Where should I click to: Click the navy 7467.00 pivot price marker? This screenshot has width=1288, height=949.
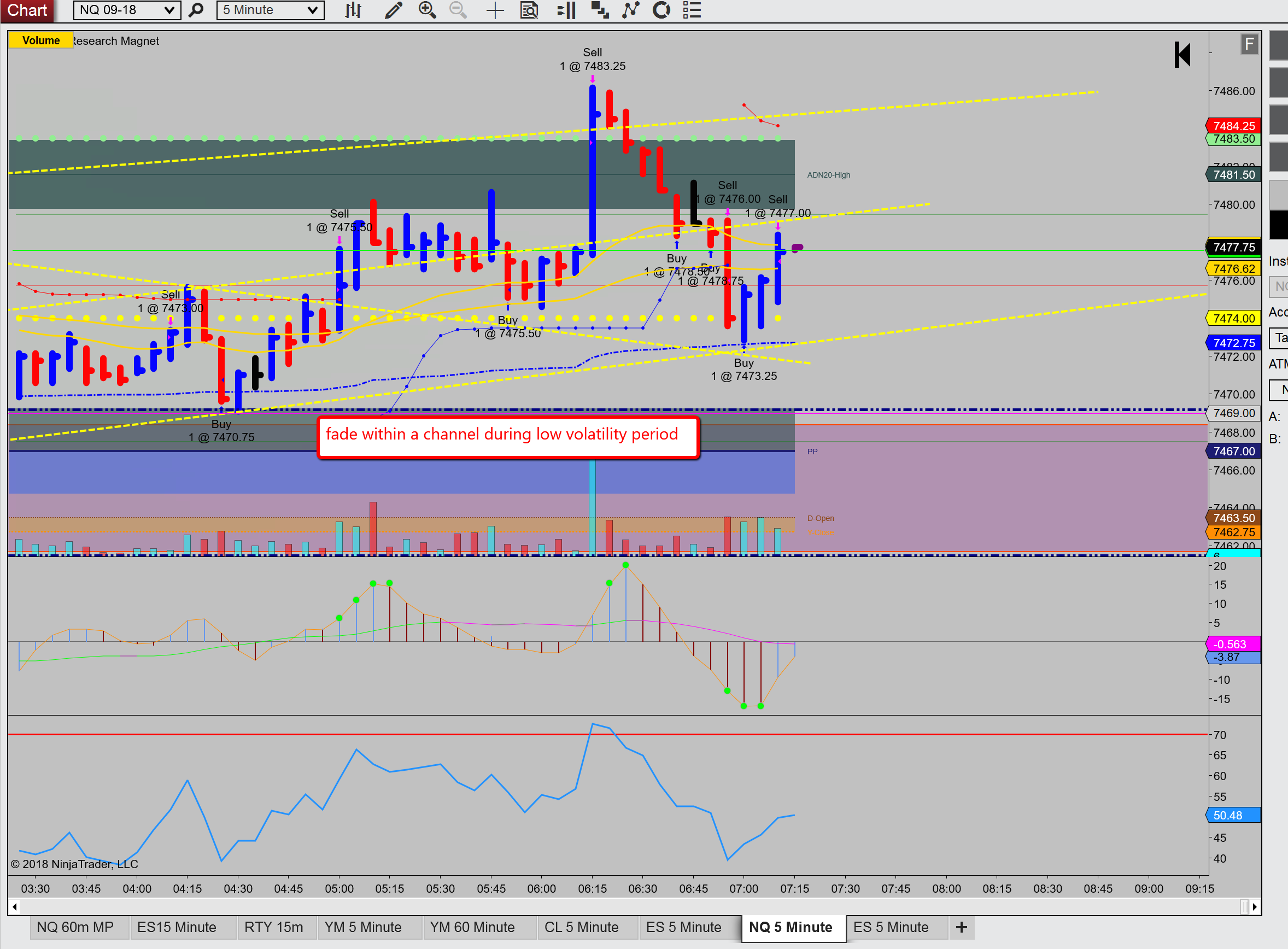click(x=1233, y=452)
